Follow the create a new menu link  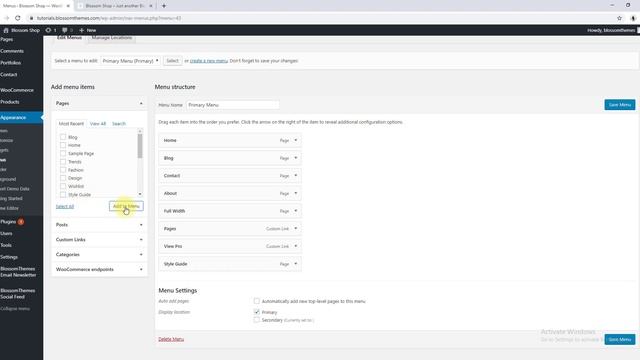209,61
